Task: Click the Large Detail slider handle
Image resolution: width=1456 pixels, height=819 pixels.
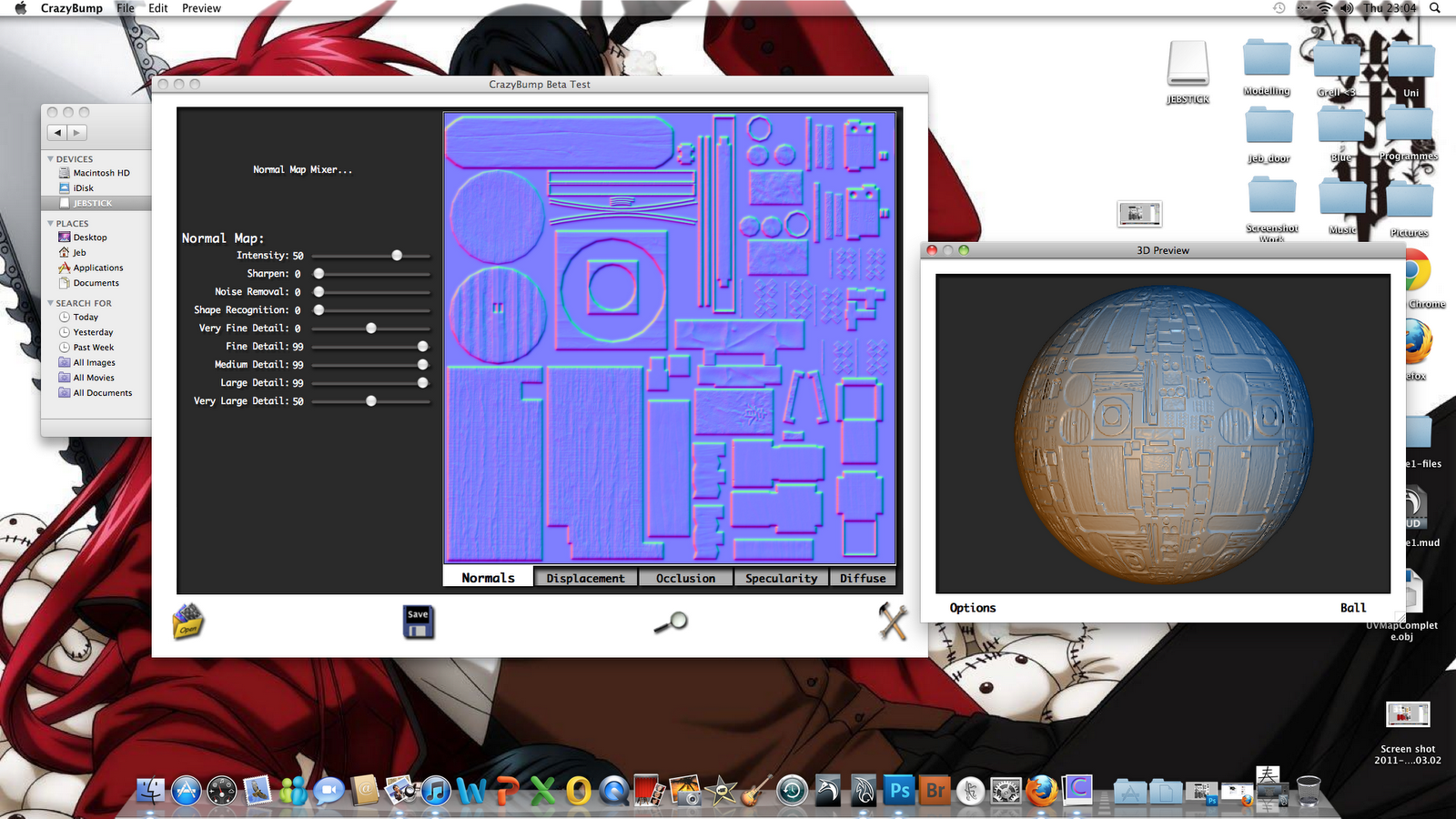Action: click(x=423, y=383)
